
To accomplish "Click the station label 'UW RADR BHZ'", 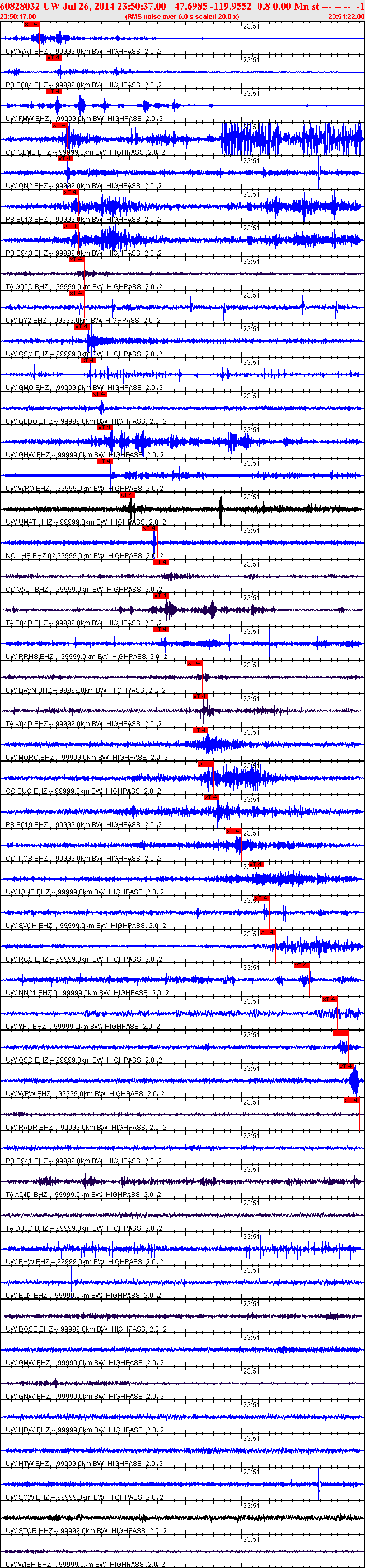I will [x=29, y=1128].
